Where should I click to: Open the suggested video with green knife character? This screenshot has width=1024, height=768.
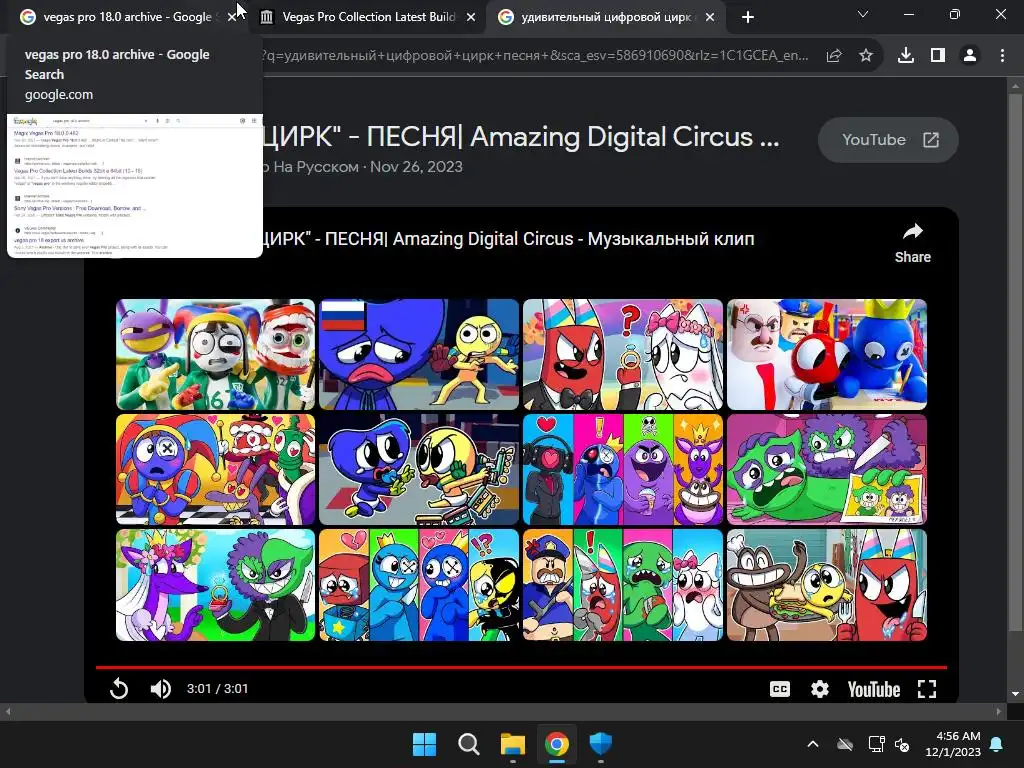click(x=827, y=470)
